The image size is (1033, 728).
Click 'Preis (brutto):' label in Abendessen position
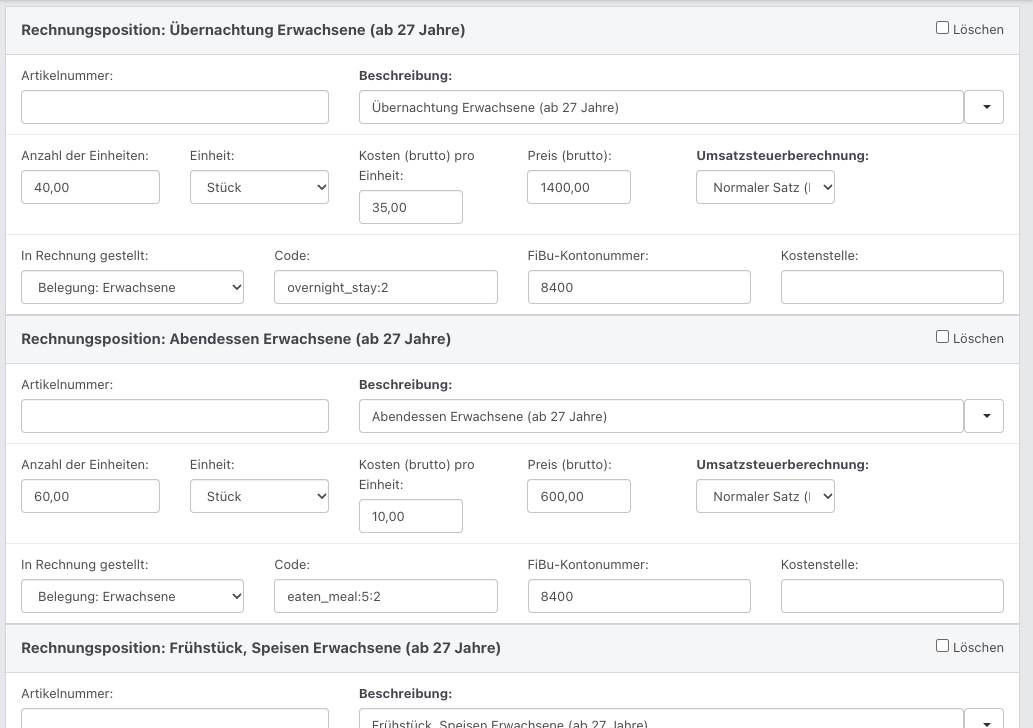[569, 464]
